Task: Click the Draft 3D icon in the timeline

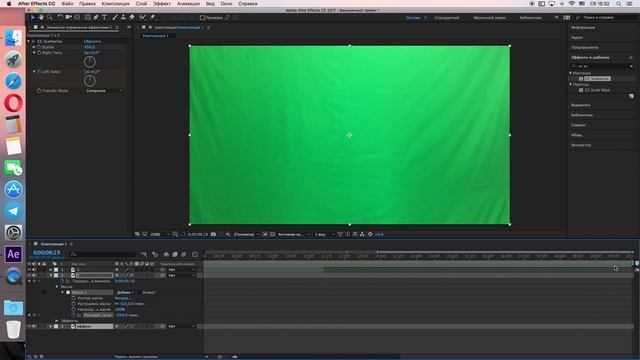Action: click(155, 254)
